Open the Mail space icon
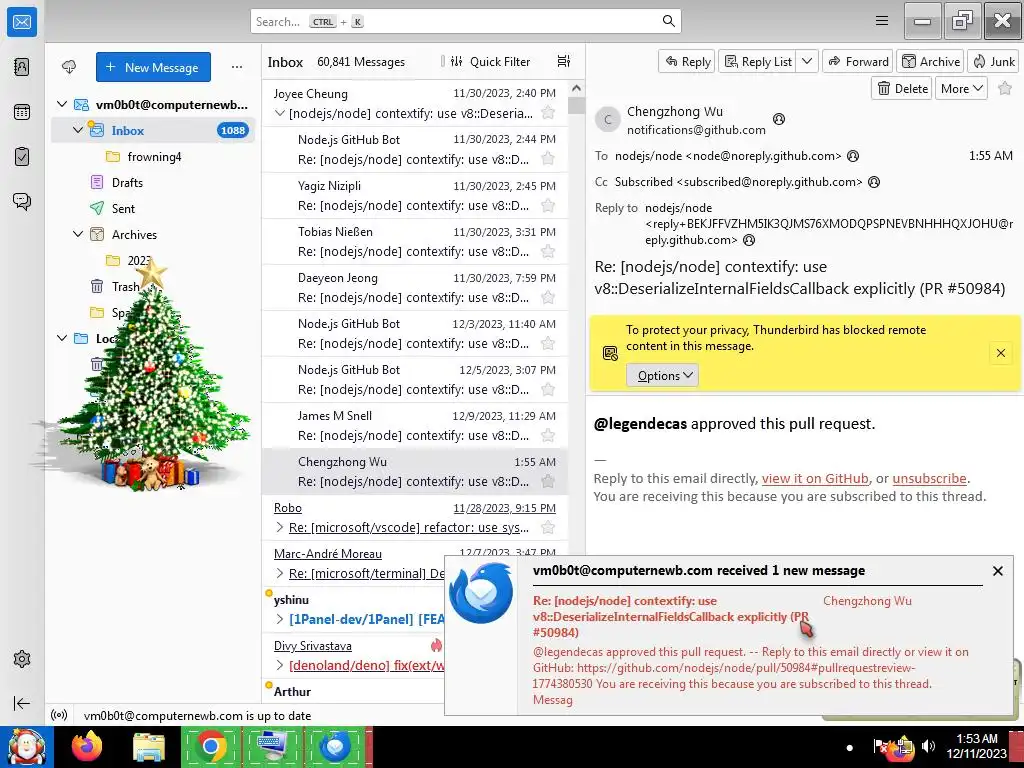This screenshot has width=1024, height=768. click(22, 22)
